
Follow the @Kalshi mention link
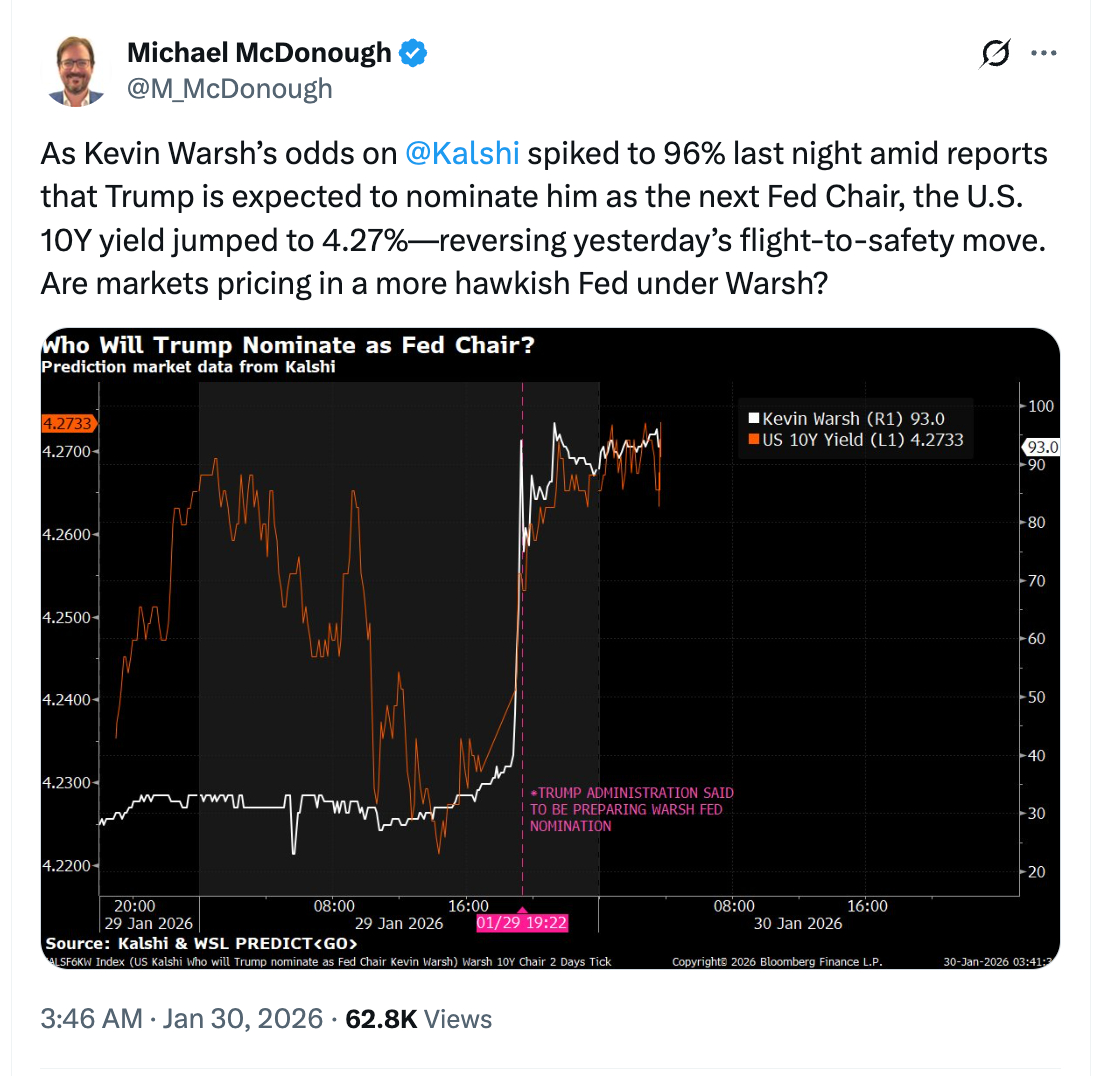coord(462,154)
